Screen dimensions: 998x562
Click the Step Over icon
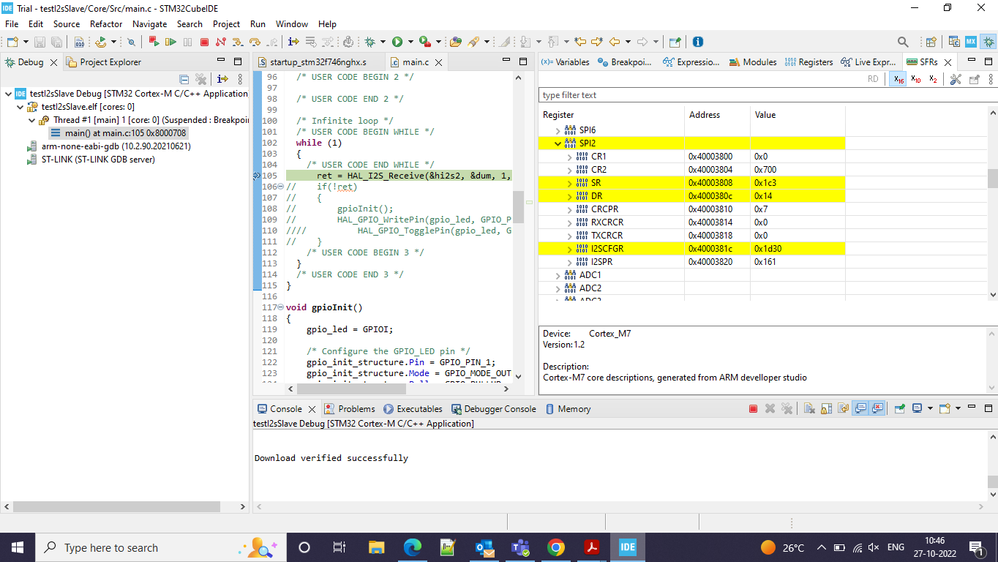coord(255,42)
